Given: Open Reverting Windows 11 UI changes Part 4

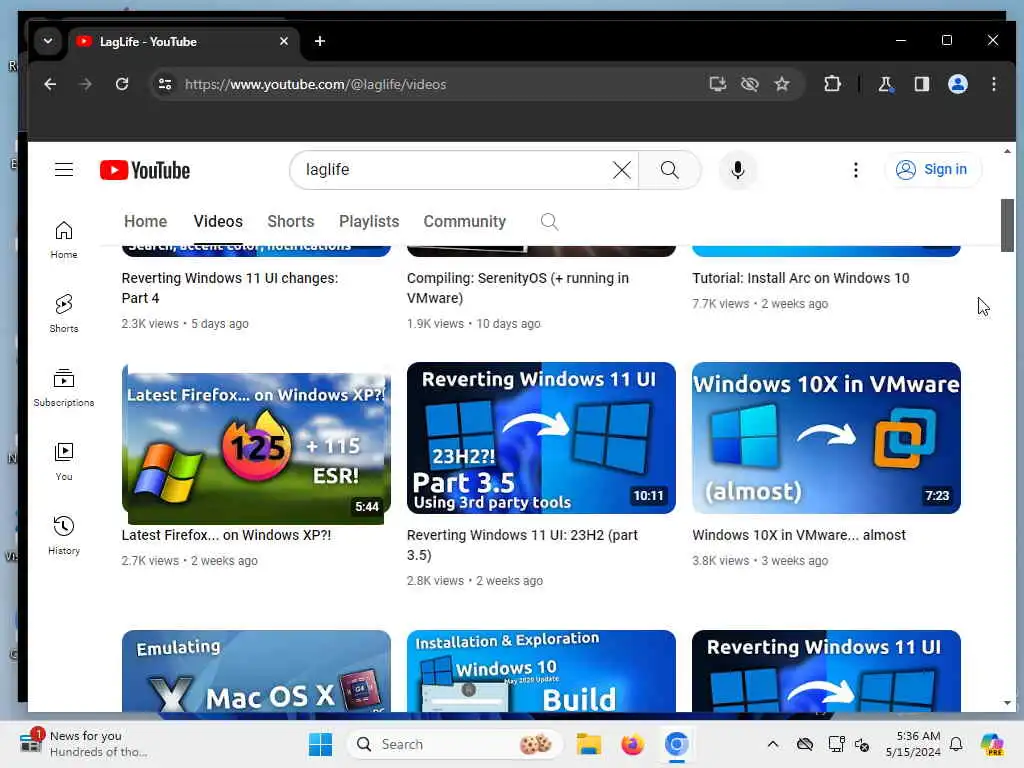Looking at the screenshot, I should (x=229, y=288).
